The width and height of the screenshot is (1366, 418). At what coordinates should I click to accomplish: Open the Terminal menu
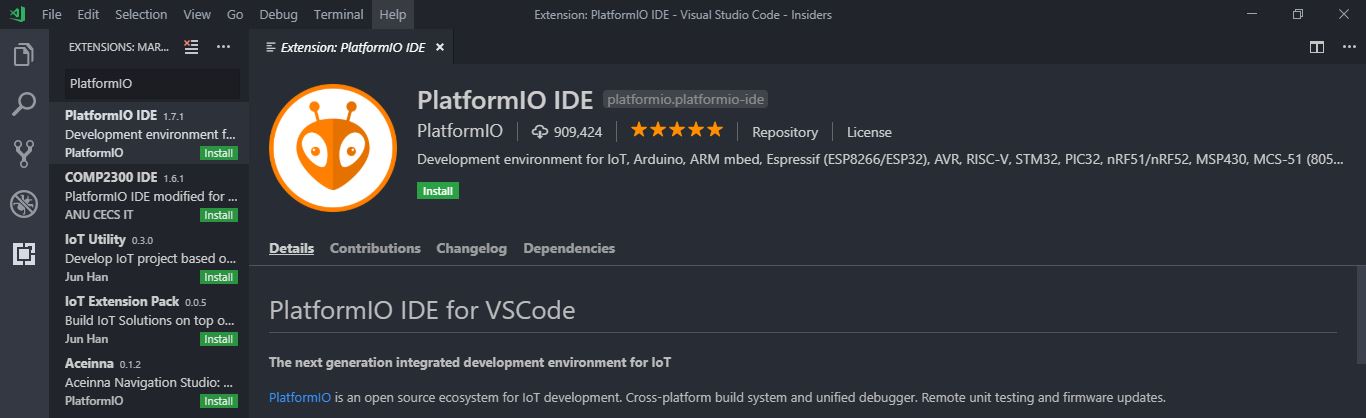[x=338, y=15]
